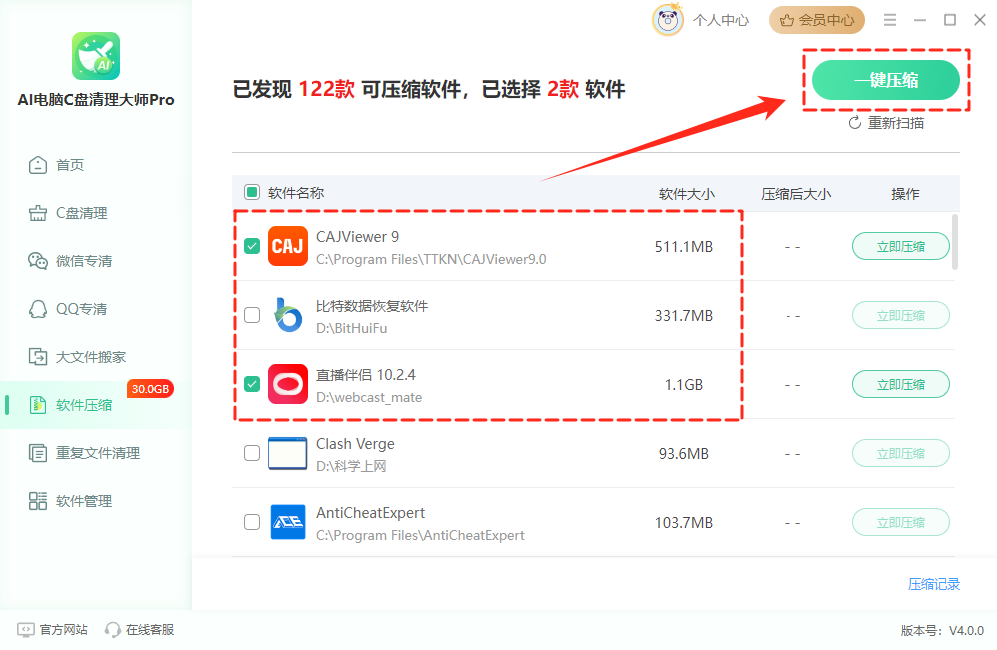Screen dimensions: 997x650
Task: Click 立即压缩 for 比特数据恢复软件
Action: [901, 315]
